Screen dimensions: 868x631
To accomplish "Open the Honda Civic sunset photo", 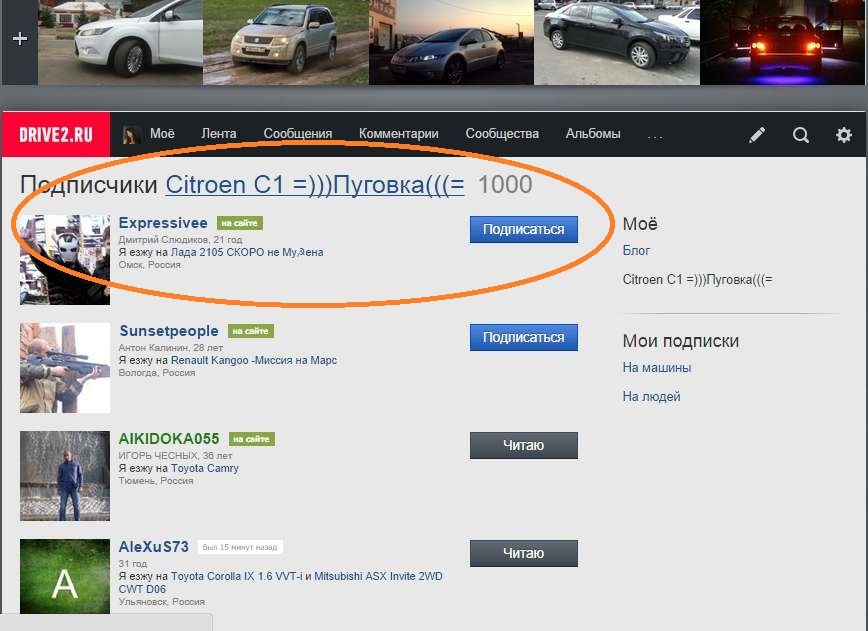I will click(x=451, y=43).
